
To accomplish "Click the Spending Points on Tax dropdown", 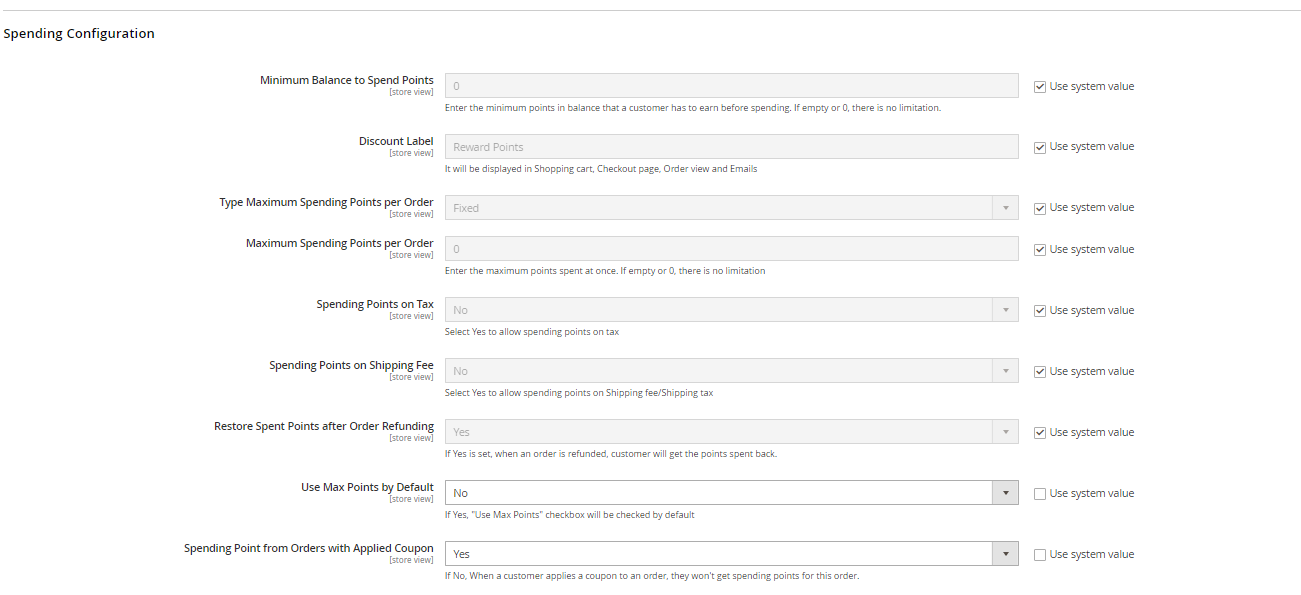I will 731,310.
